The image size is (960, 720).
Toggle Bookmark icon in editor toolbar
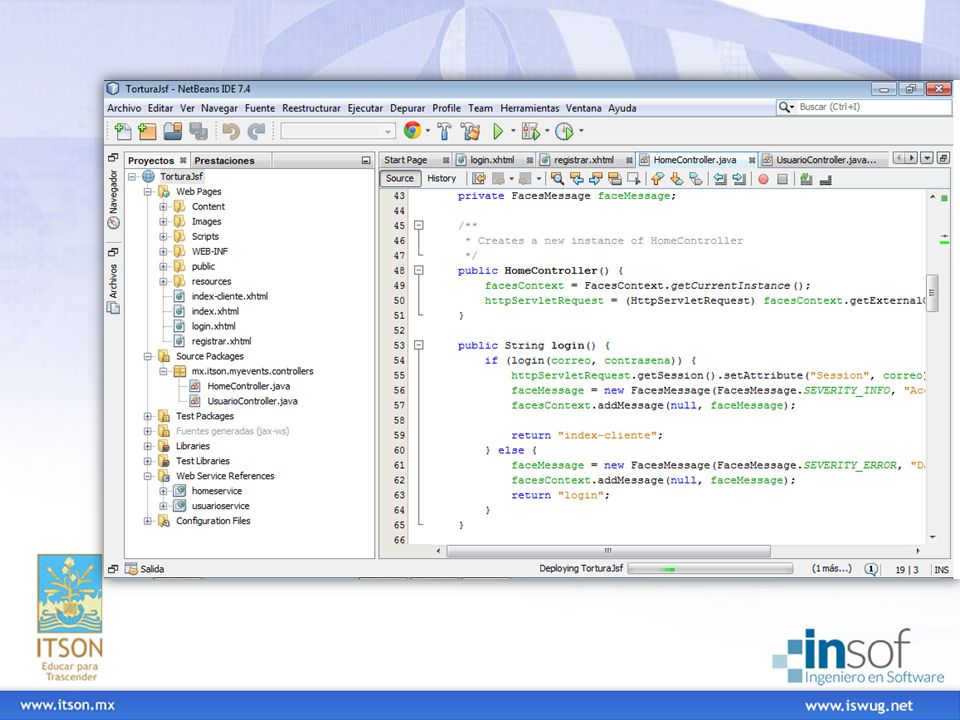(696, 179)
